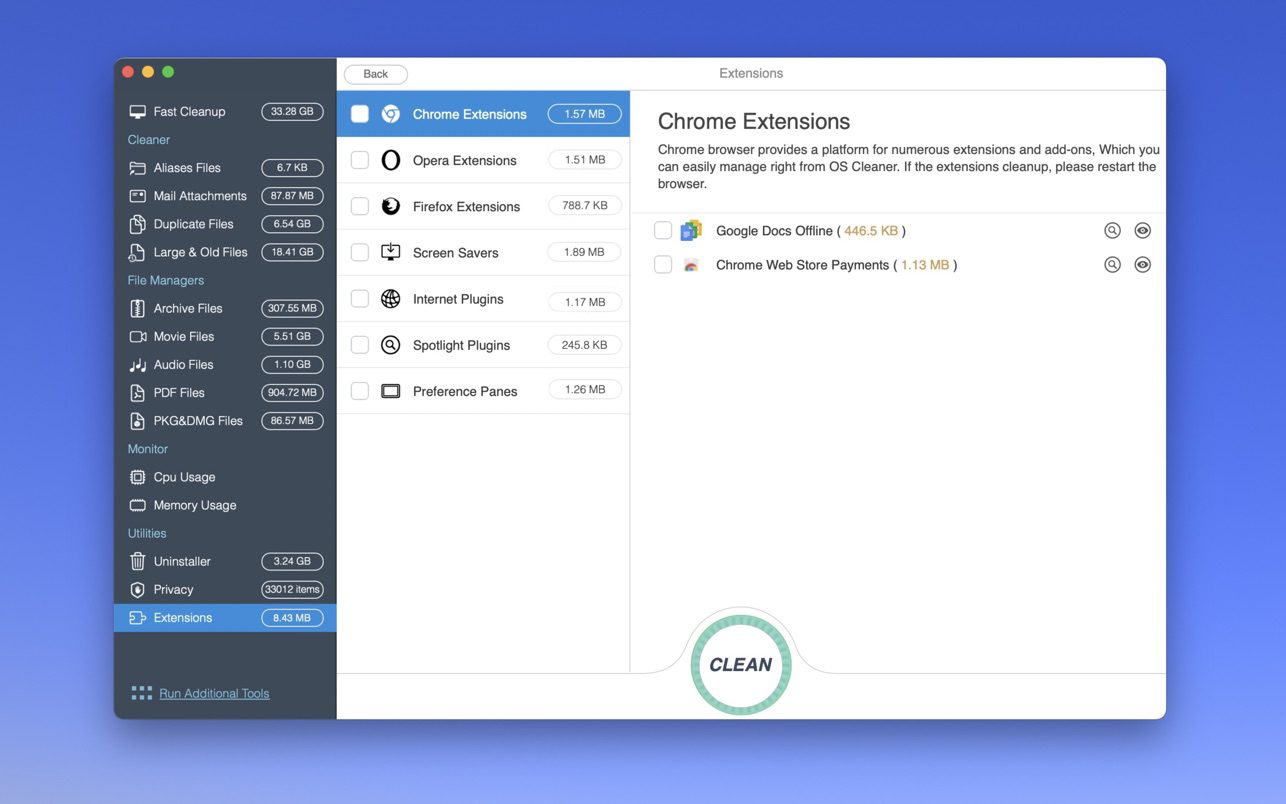This screenshot has height=804, width=1286.
Task: Click the magnifier icon for Chrome Web Store Payments
Action: click(1112, 265)
